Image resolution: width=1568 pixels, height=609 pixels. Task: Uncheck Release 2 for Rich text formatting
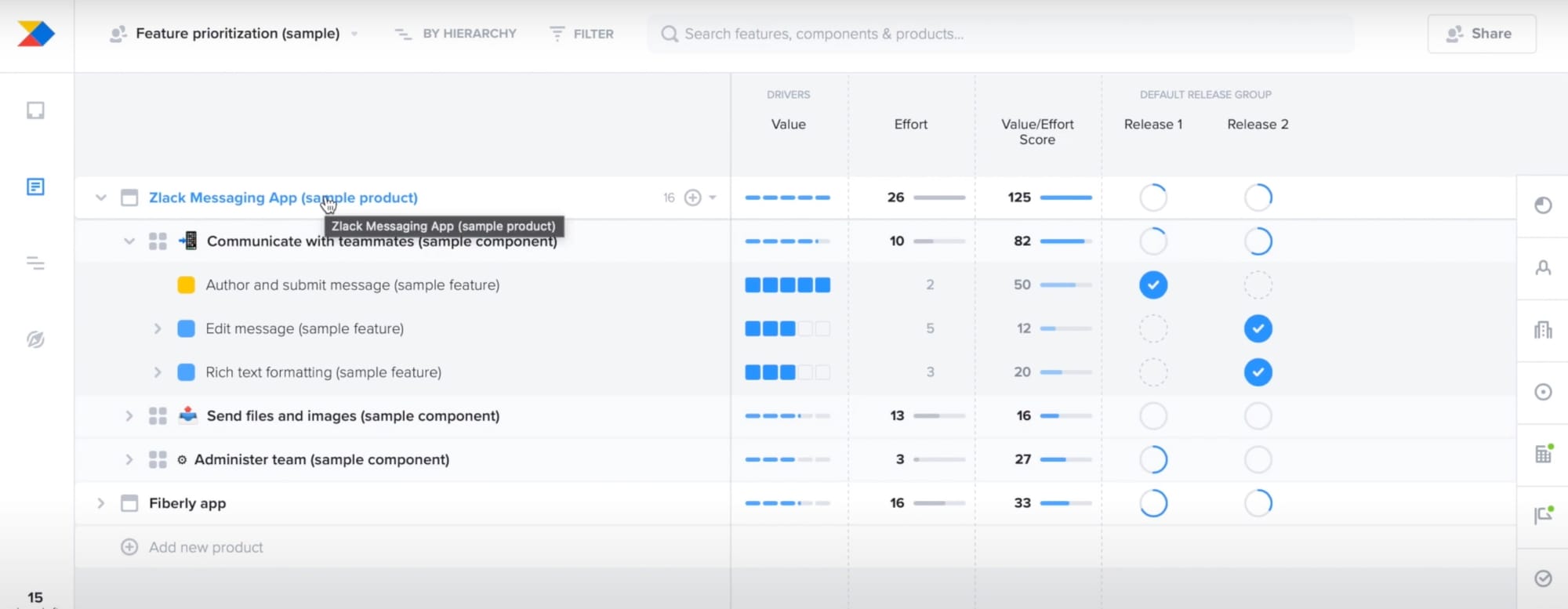(x=1258, y=372)
